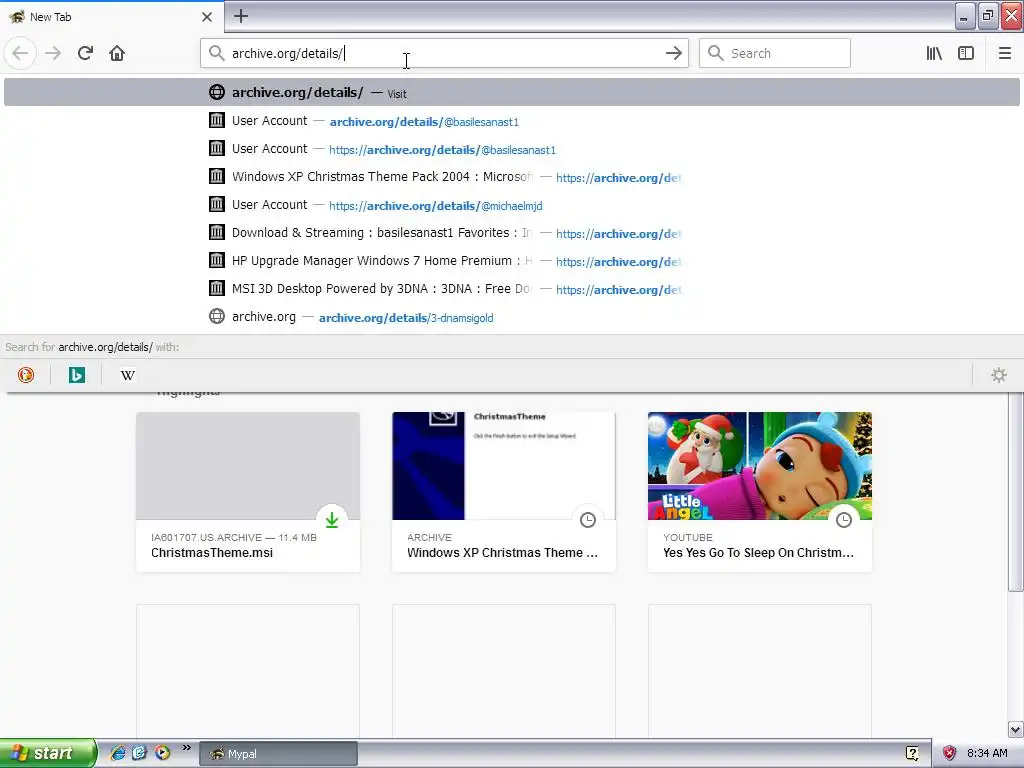The width and height of the screenshot is (1024, 768).
Task: Switch to the Mypal taskbar button
Action: click(x=278, y=754)
